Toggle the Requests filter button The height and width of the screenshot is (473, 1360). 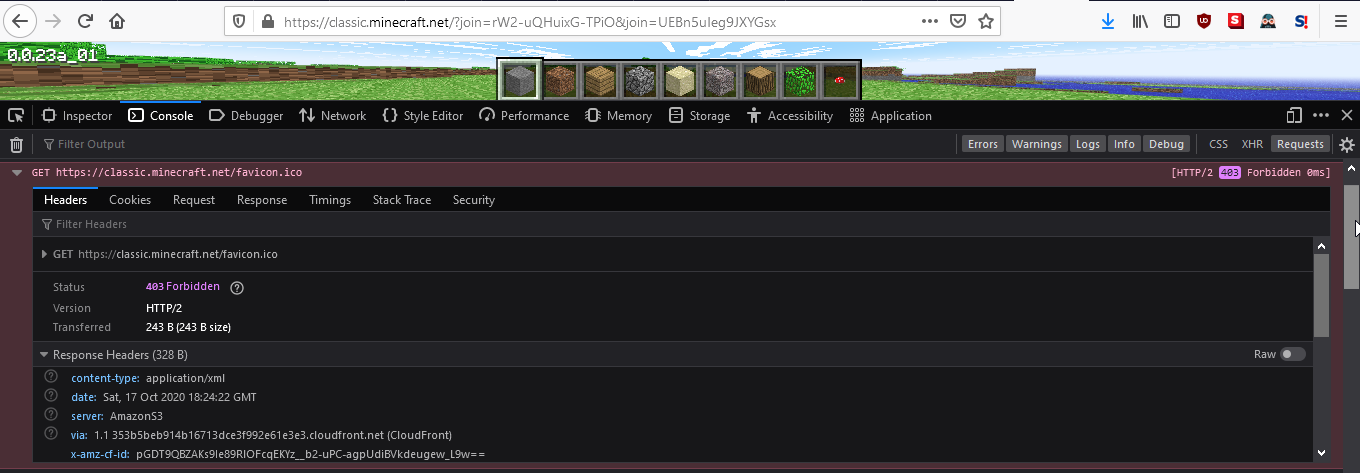(x=1300, y=144)
